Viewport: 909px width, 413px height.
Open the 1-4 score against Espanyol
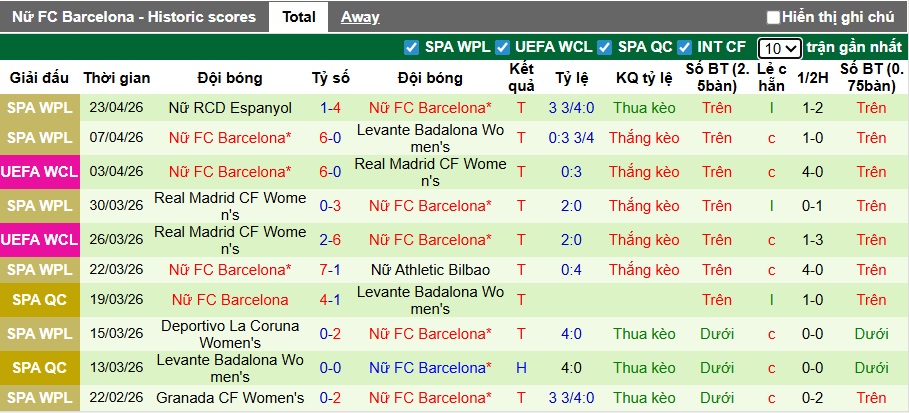point(330,108)
